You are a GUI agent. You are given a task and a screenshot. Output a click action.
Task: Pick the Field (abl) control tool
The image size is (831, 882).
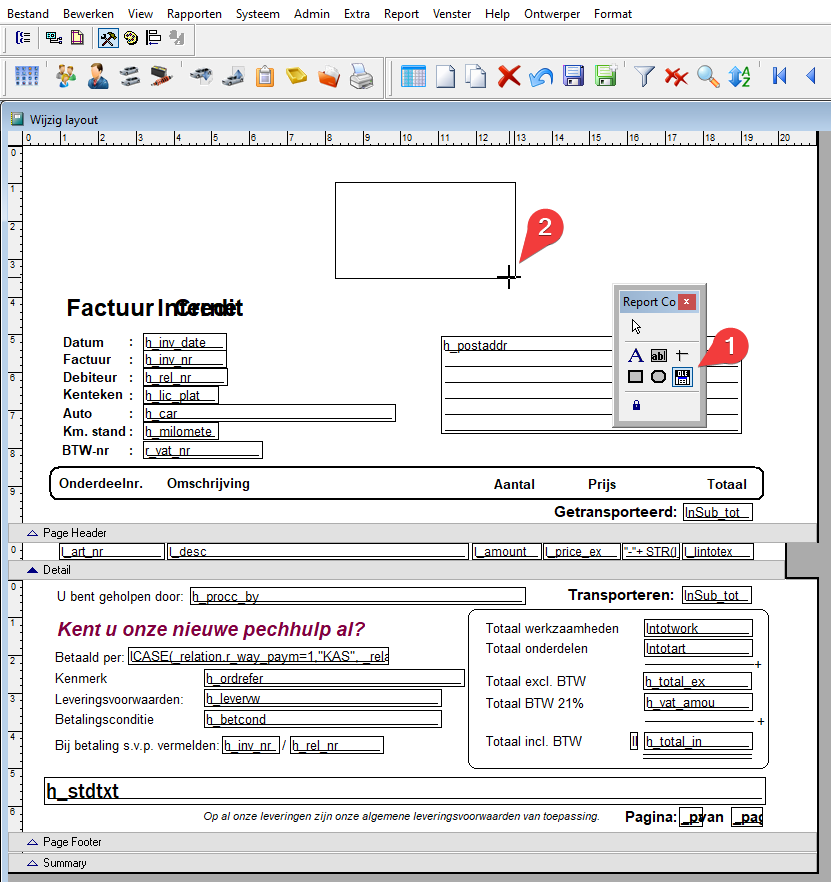(x=659, y=355)
